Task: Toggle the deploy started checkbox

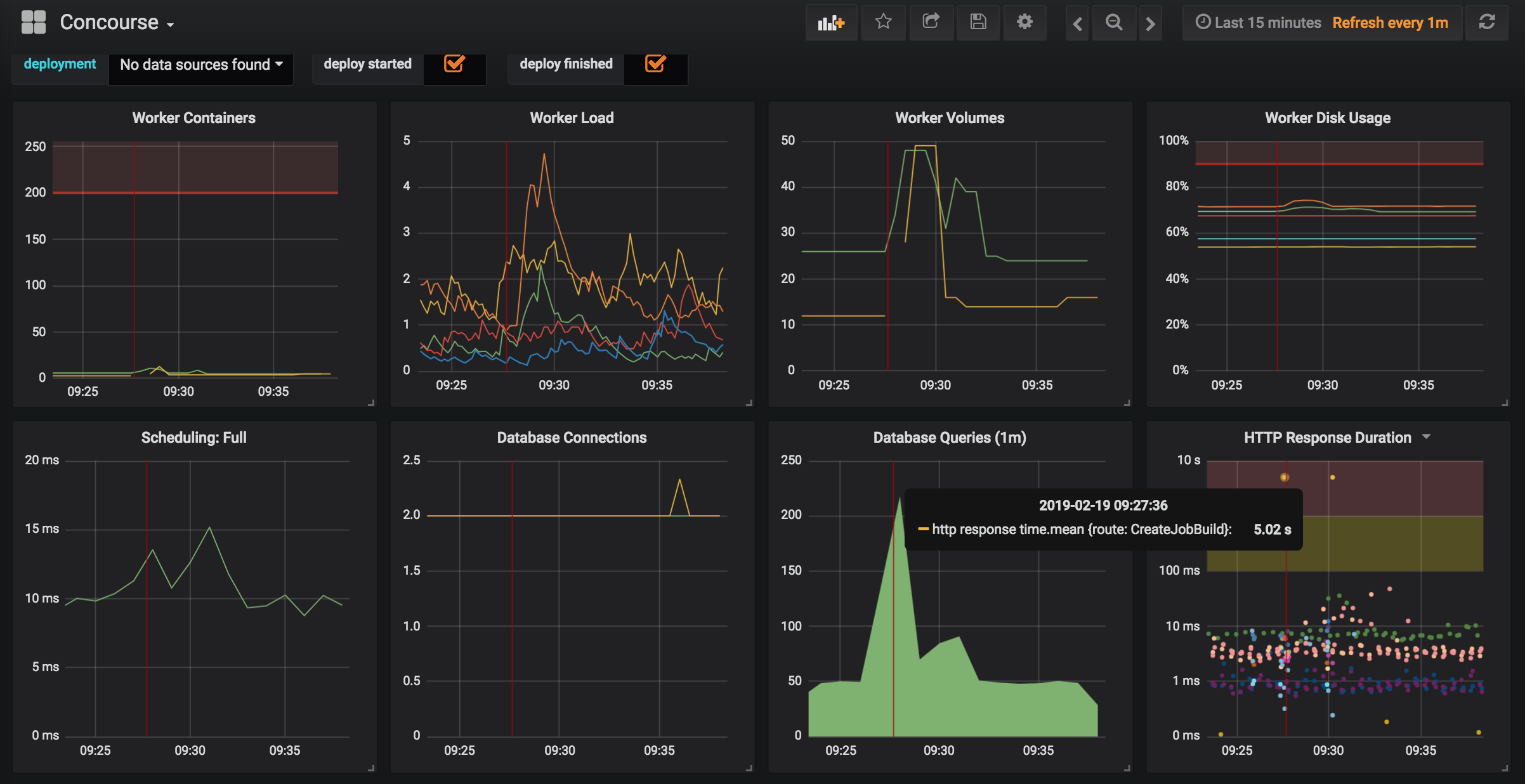Action: 454,63
